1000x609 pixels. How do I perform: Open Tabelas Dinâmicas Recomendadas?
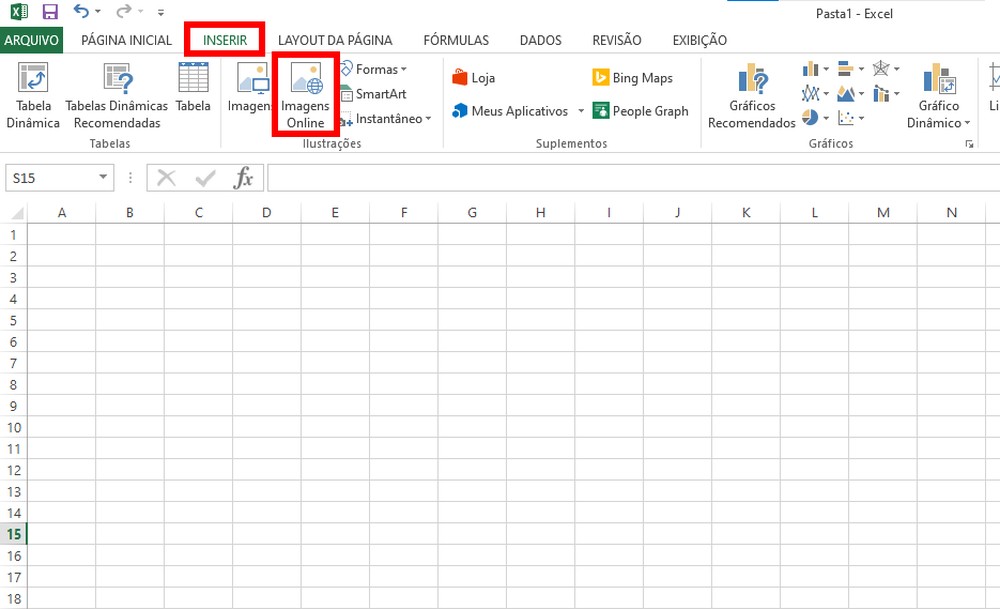click(x=116, y=94)
